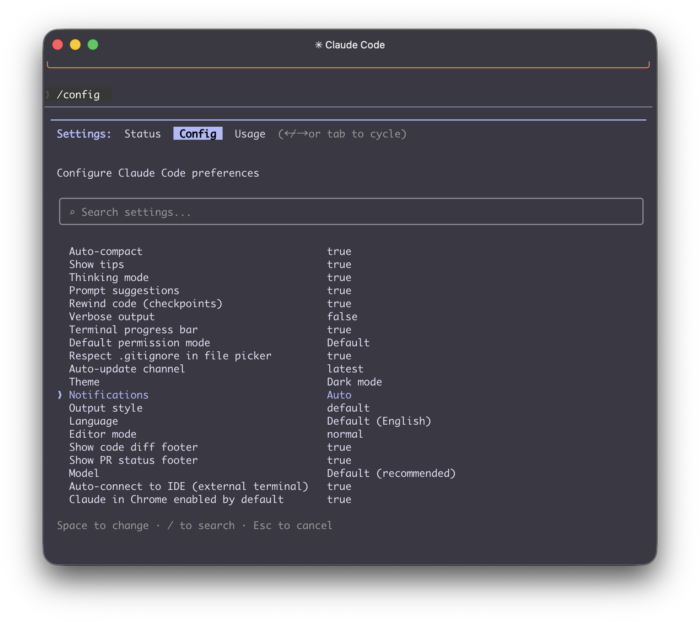
Task: Click the selection arrow beside Notifications
Action: (x=60, y=395)
